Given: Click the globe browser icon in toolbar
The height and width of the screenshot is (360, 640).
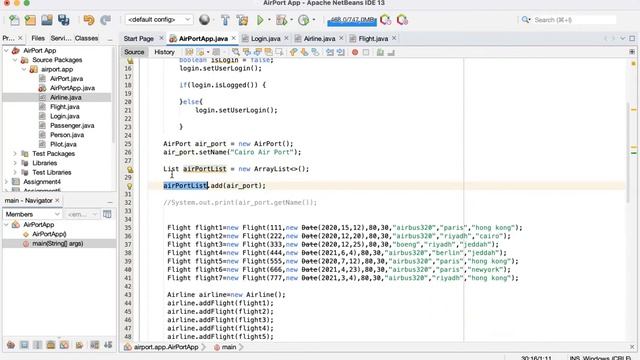Looking at the screenshot, I should [x=204, y=20].
